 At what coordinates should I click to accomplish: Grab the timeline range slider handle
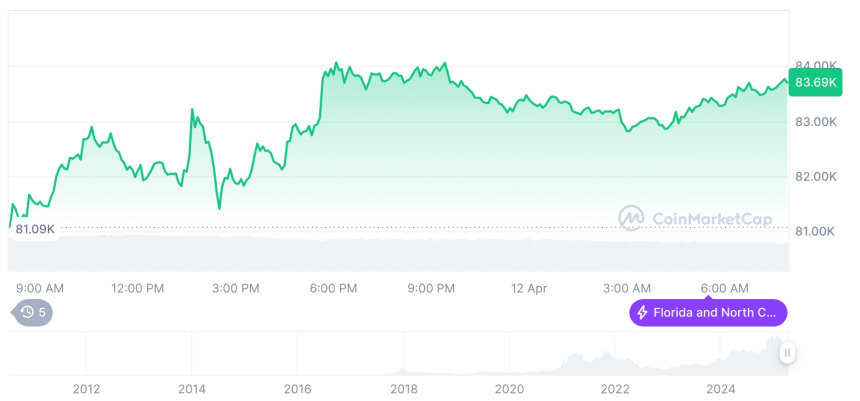click(788, 352)
